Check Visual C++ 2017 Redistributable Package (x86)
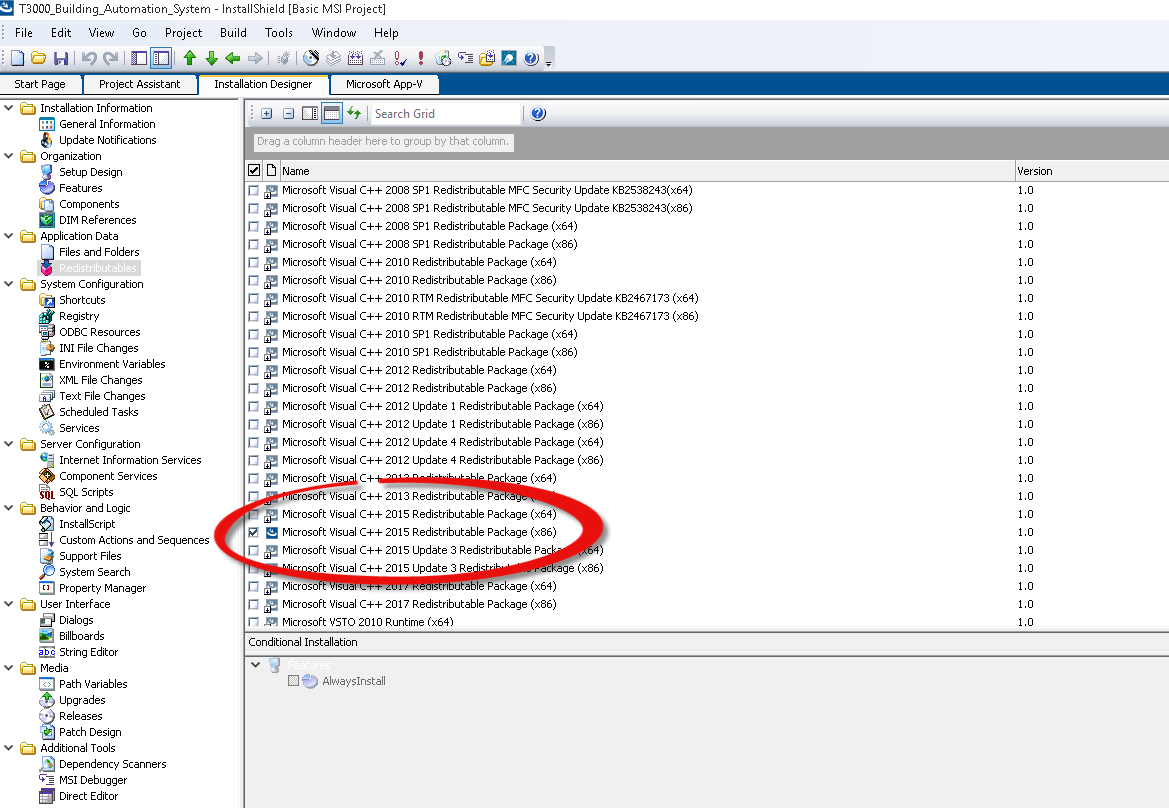1169x808 pixels. (x=253, y=605)
